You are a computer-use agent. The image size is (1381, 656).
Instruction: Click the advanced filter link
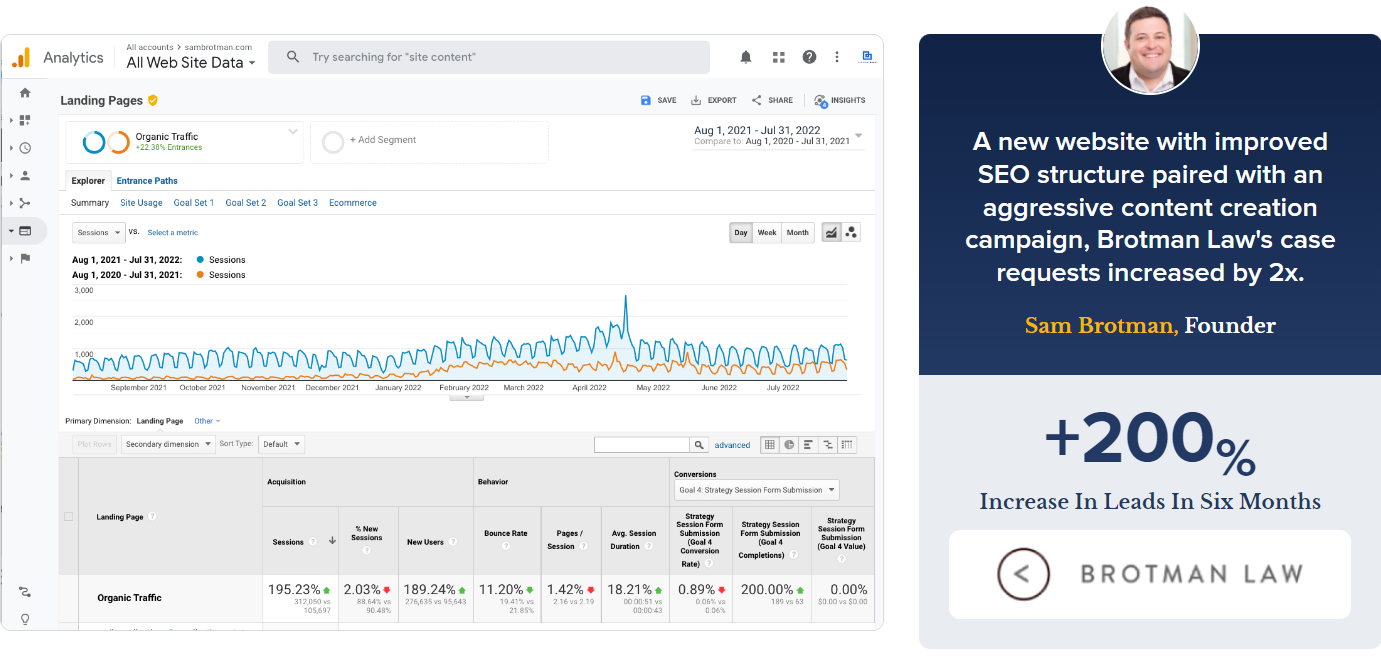732,445
